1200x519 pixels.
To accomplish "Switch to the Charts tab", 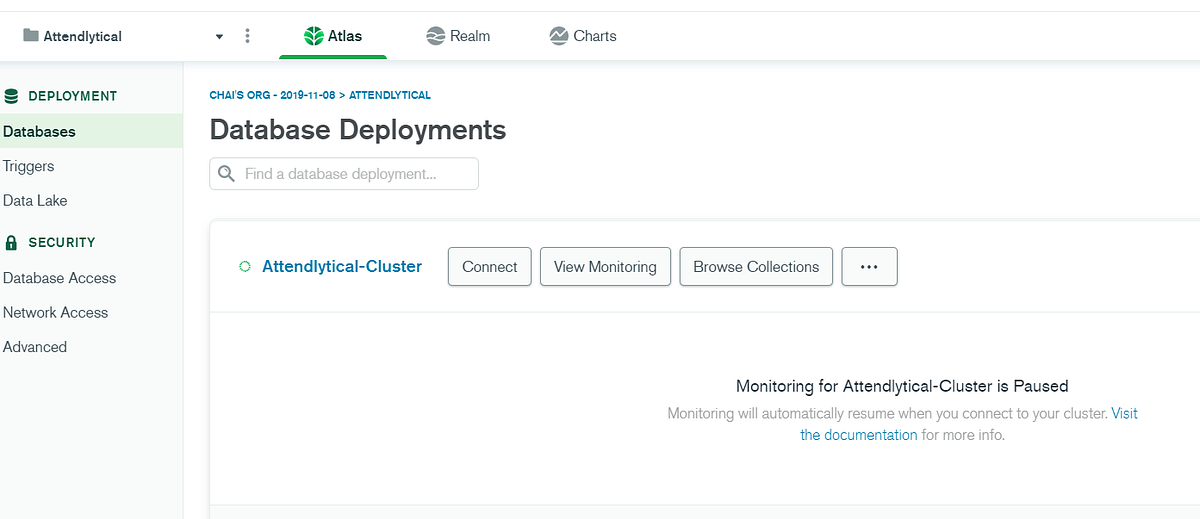I will pos(583,36).
